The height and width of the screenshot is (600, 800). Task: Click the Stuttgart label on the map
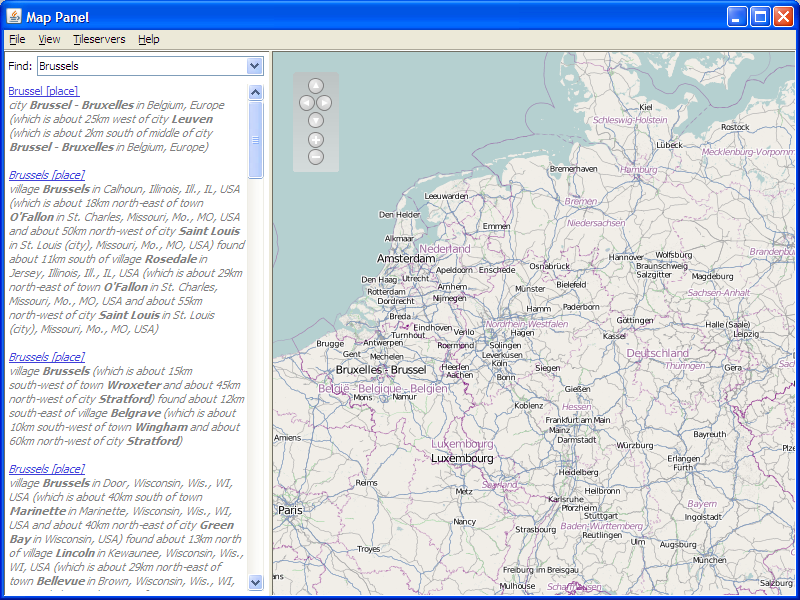coord(601,516)
